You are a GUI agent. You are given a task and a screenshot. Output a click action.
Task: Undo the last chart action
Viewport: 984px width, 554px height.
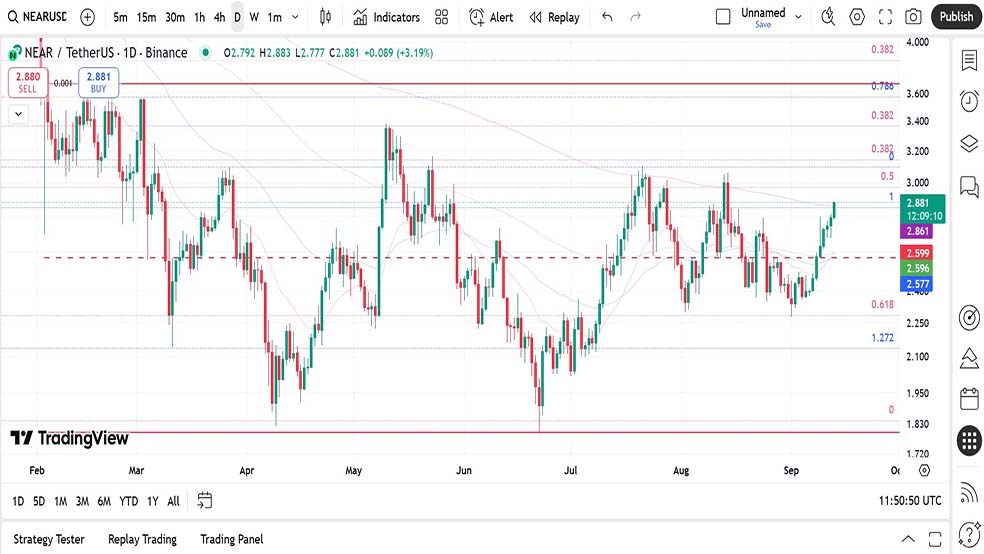coord(607,17)
